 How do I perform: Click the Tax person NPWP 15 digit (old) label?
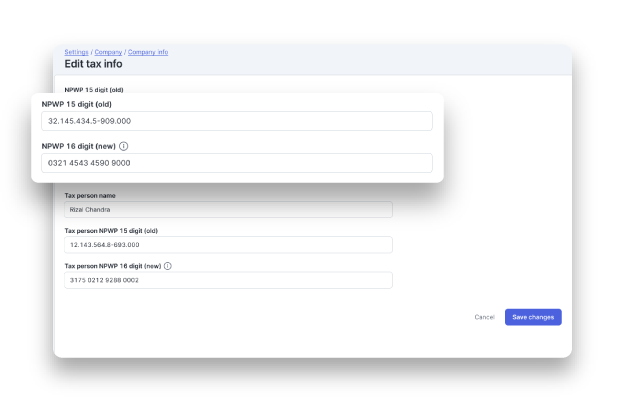[x=111, y=231]
